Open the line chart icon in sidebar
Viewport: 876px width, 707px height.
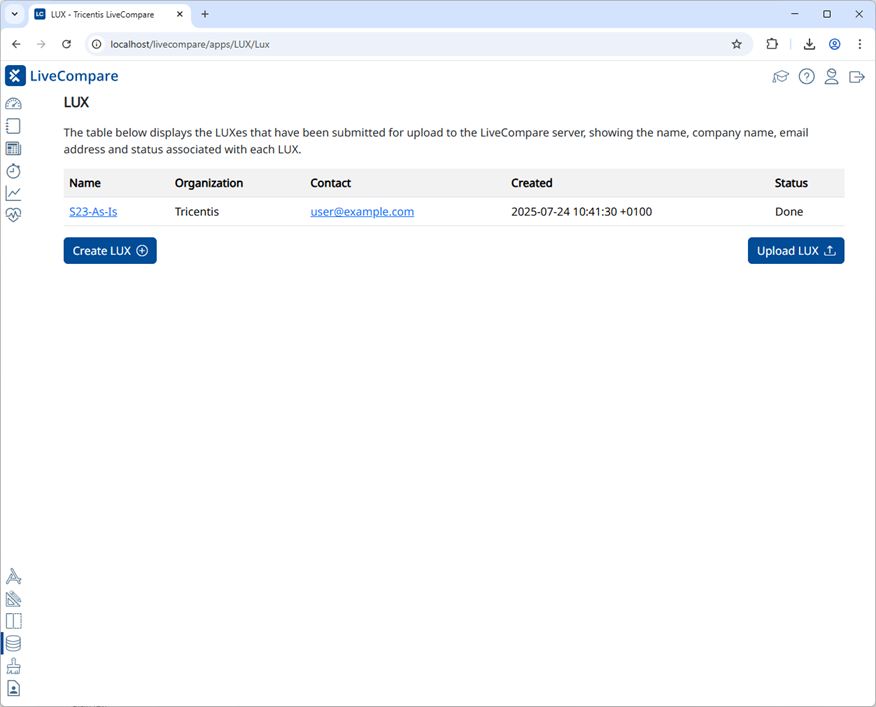(x=13, y=193)
